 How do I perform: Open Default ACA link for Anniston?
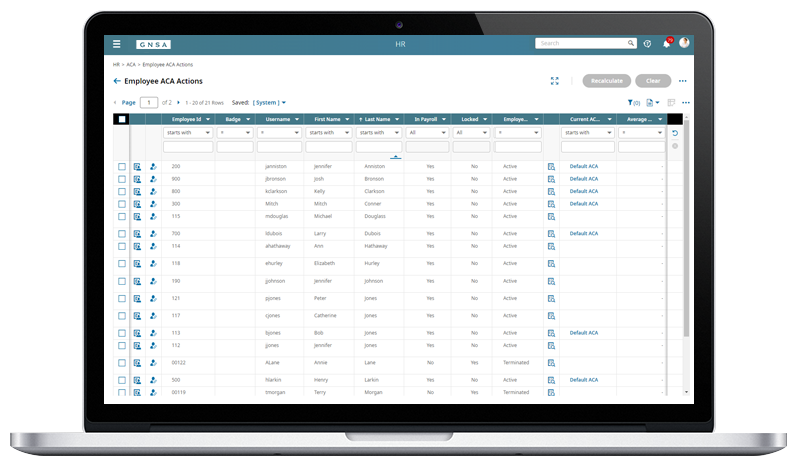pyautogui.click(x=584, y=166)
